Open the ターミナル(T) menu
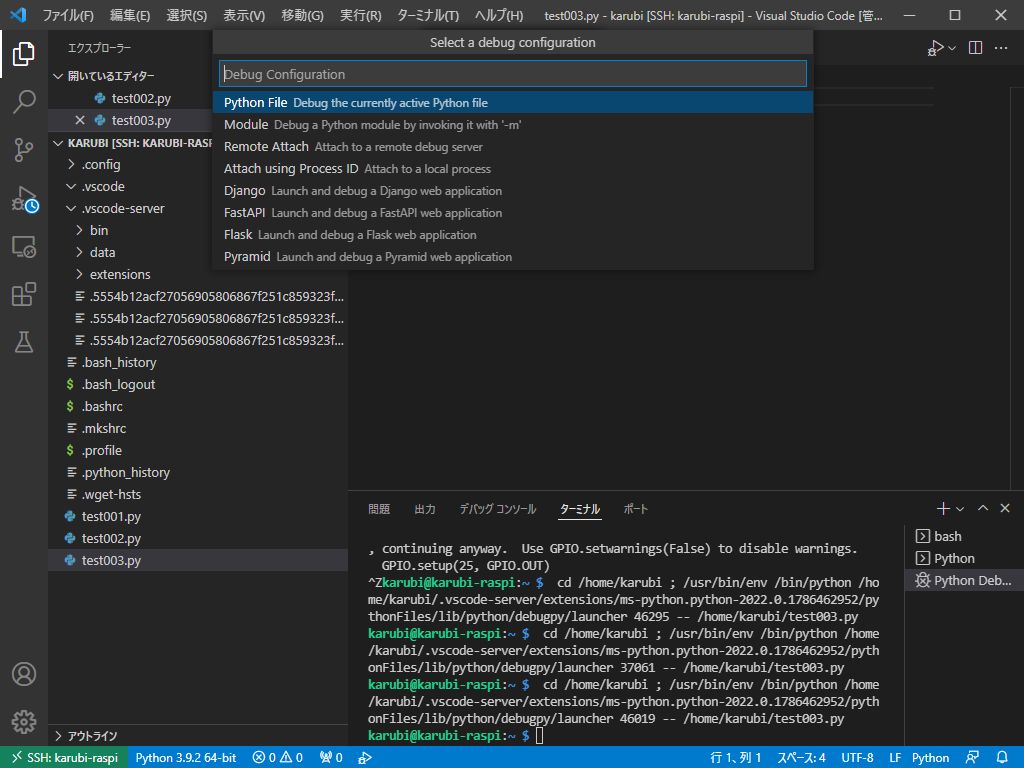Viewport: 1024px width, 768px height. pyautogui.click(x=428, y=15)
